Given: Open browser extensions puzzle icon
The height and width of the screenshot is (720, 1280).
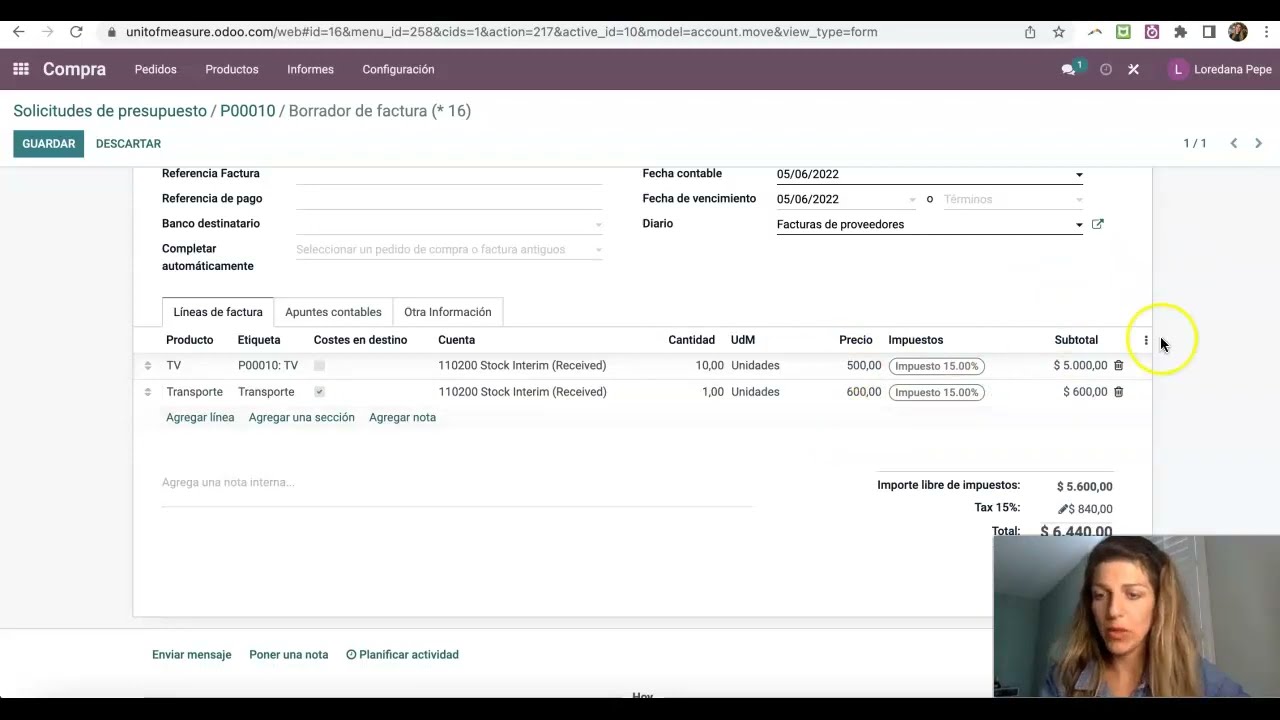Looking at the screenshot, I should click(x=1180, y=32).
